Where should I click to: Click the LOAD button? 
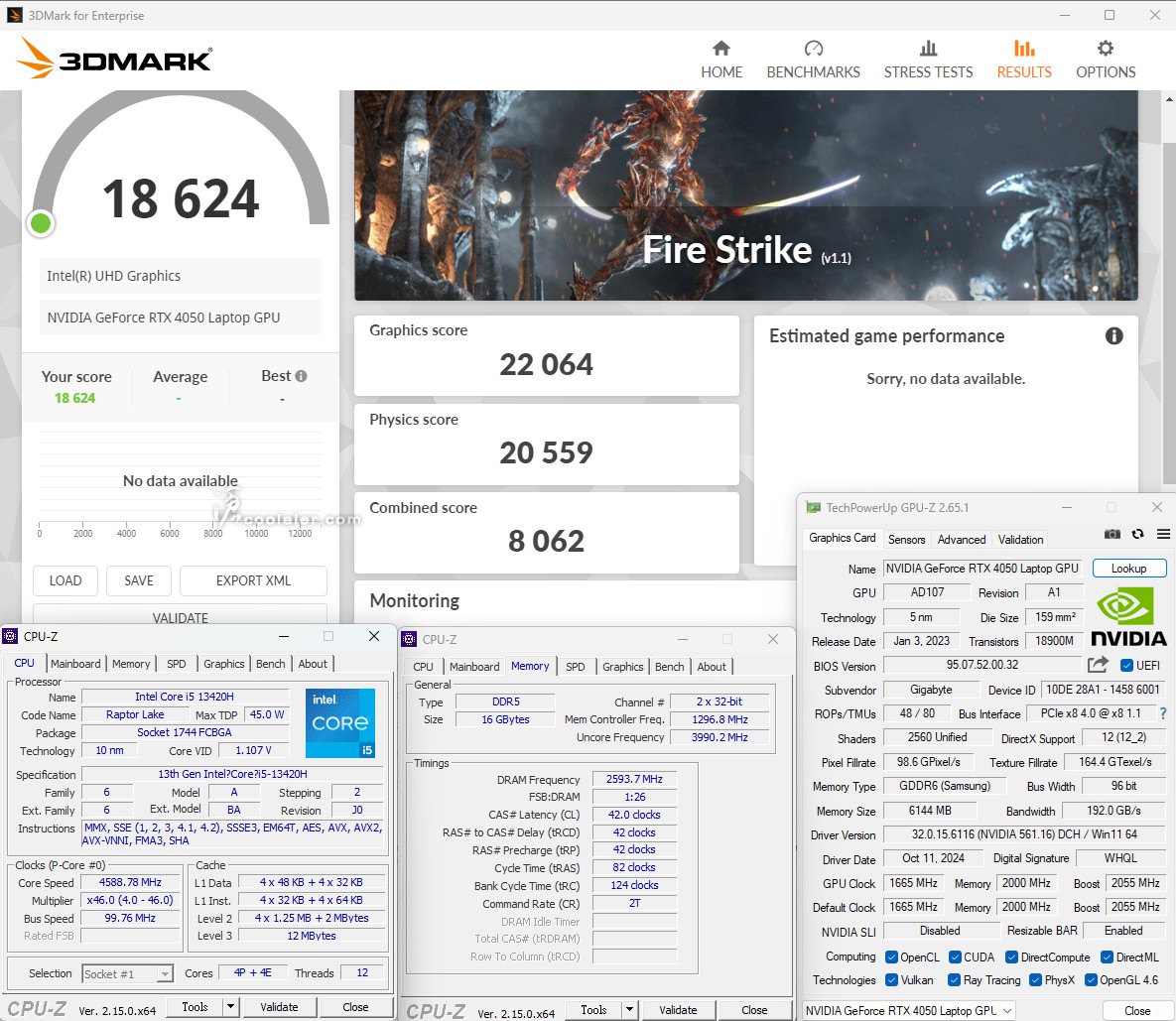click(x=65, y=581)
